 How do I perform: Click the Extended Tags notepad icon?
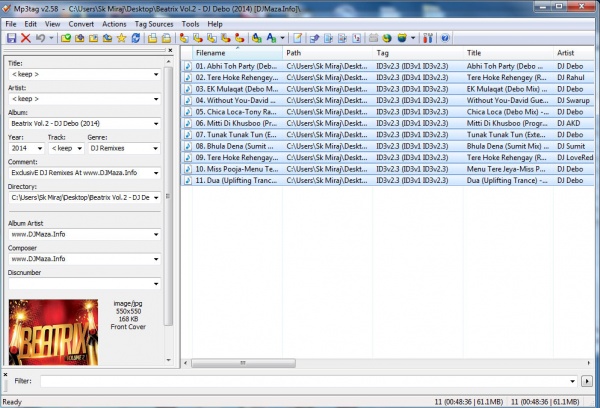coord(297,38)
